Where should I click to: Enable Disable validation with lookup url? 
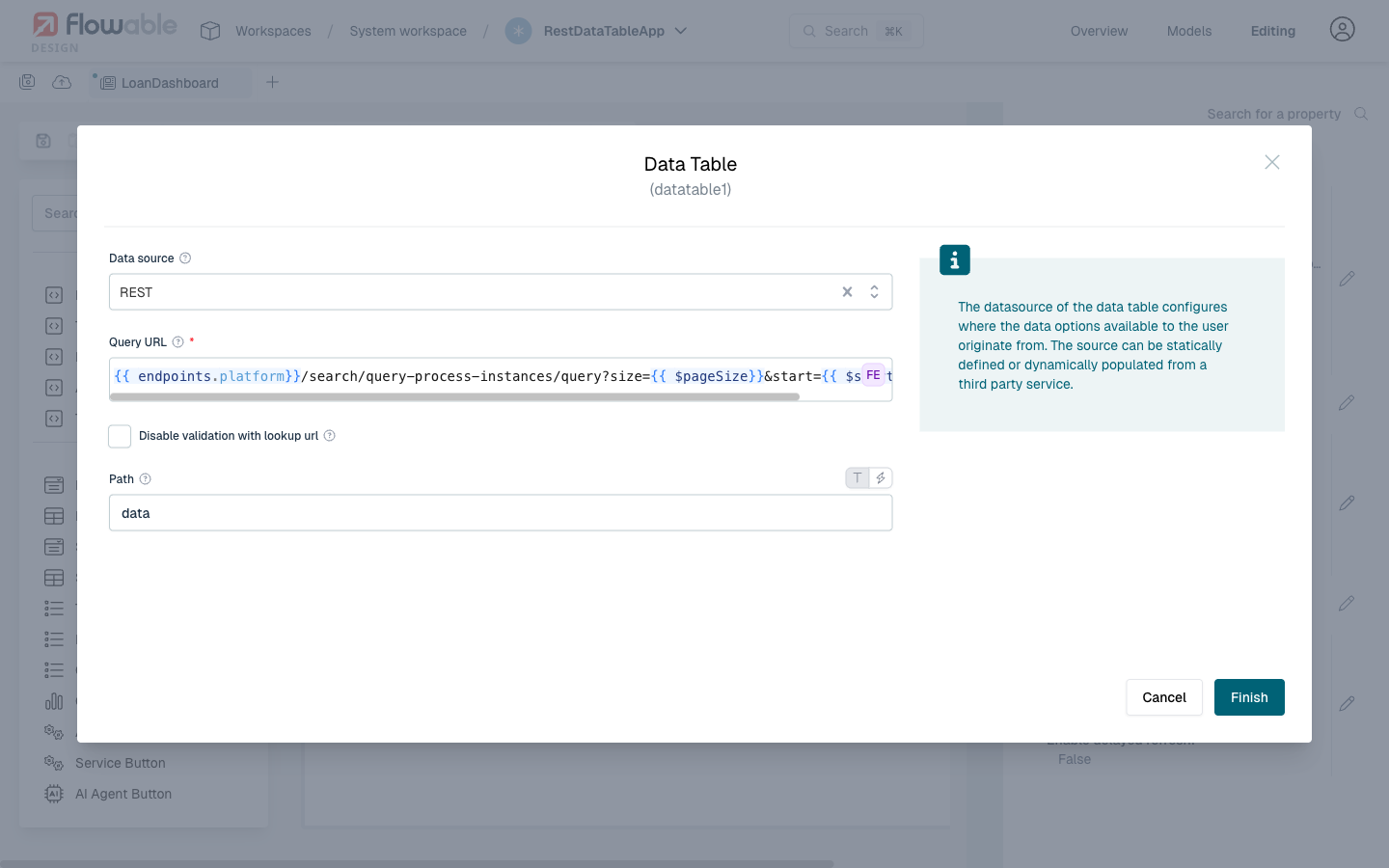pos(119,436)
